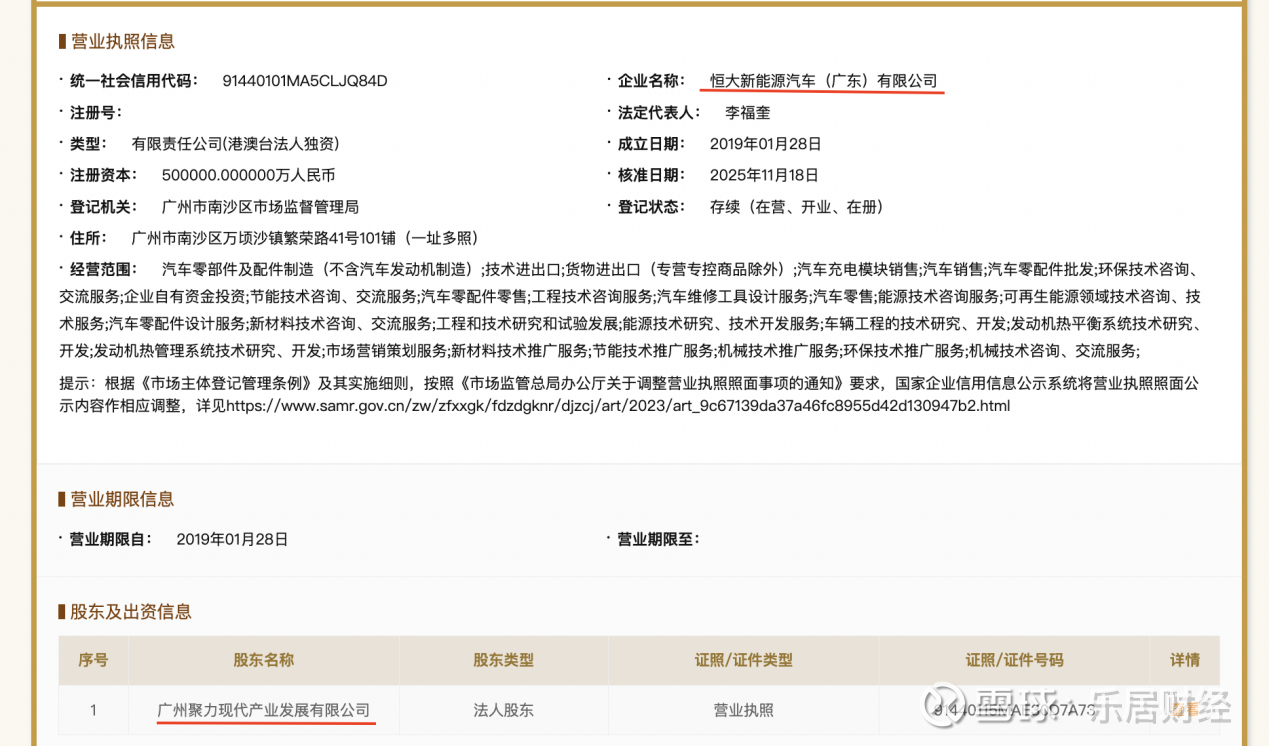
Task: Select 营业执照 cell in shareholder table
Action: [x=744, y=710]
